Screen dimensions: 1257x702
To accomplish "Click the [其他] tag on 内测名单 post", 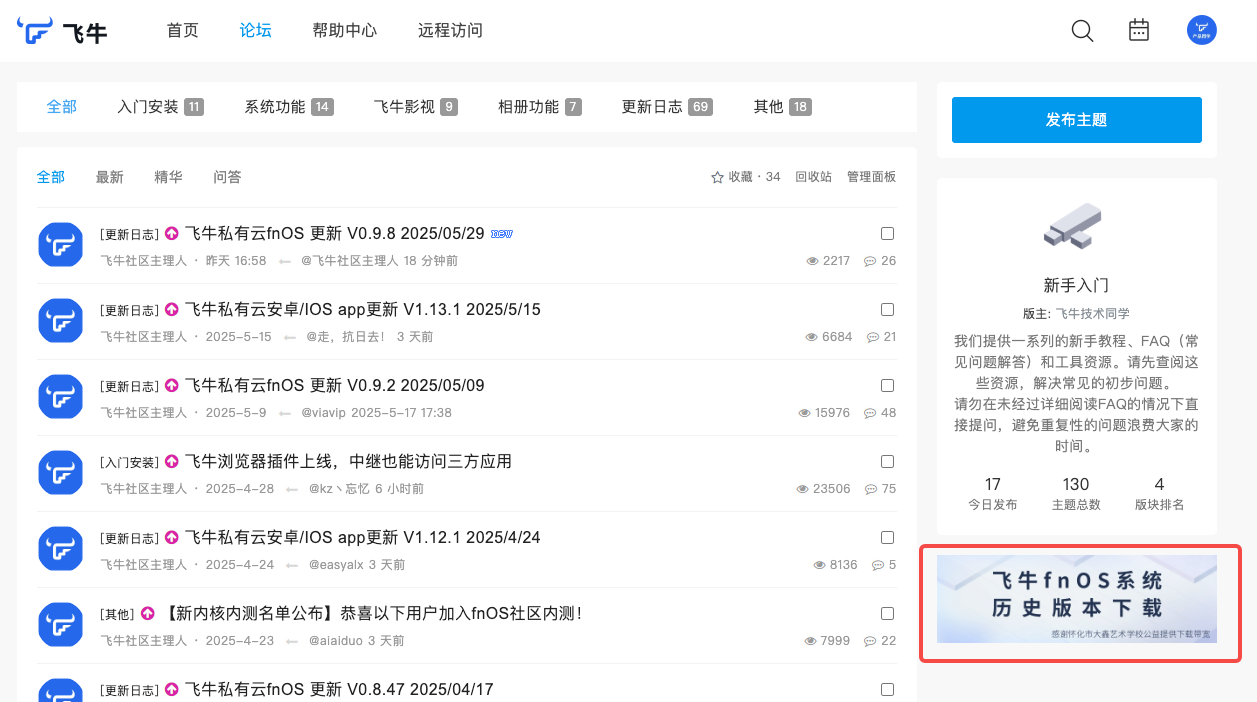I will tap(117, 615).
